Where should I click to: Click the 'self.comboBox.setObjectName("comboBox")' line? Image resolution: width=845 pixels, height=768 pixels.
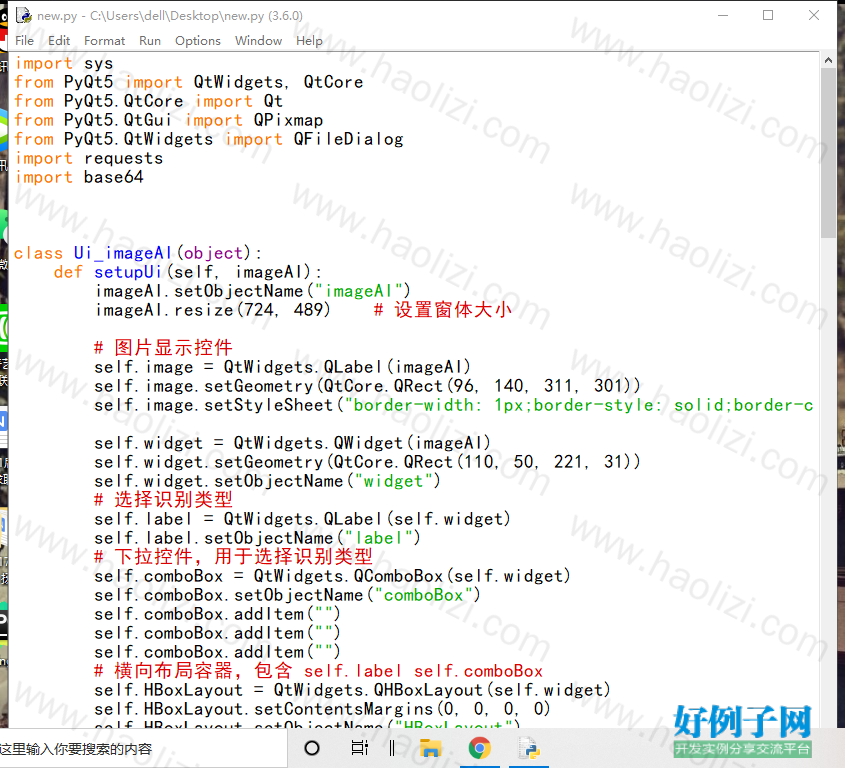[287, 595]
